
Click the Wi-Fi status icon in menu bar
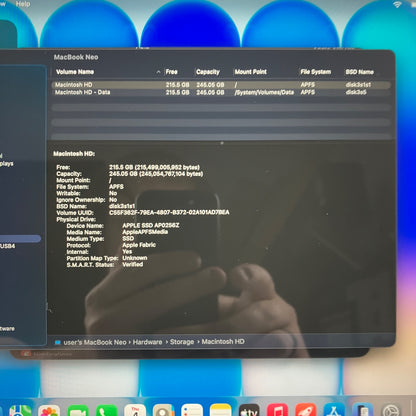(x=397, y=4)
